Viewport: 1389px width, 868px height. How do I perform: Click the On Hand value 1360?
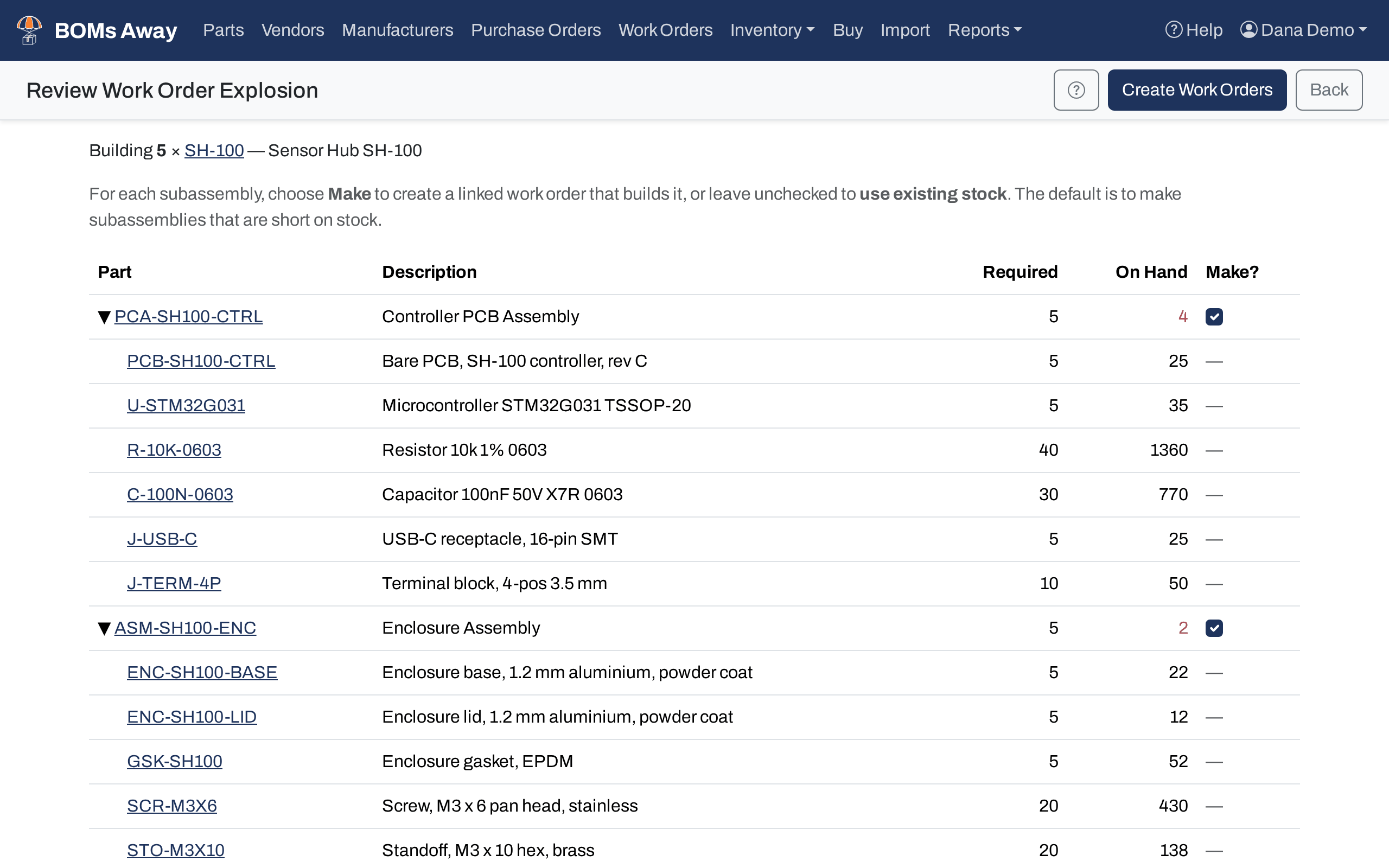point(1169,450)
